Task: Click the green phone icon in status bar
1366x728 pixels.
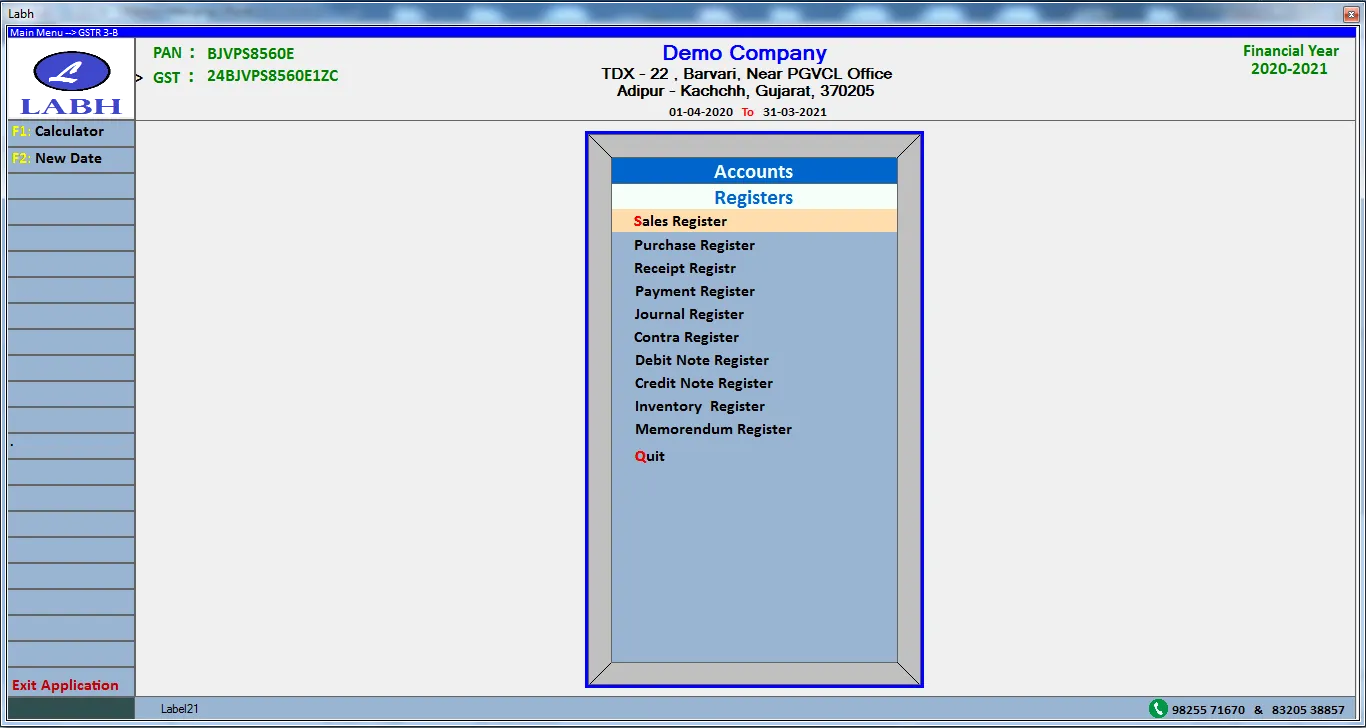Action: 1158,708
